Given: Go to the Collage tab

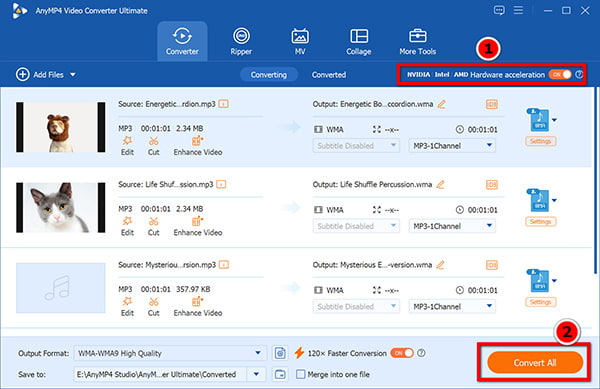Looking at the screenshot, I should point(359,41).
